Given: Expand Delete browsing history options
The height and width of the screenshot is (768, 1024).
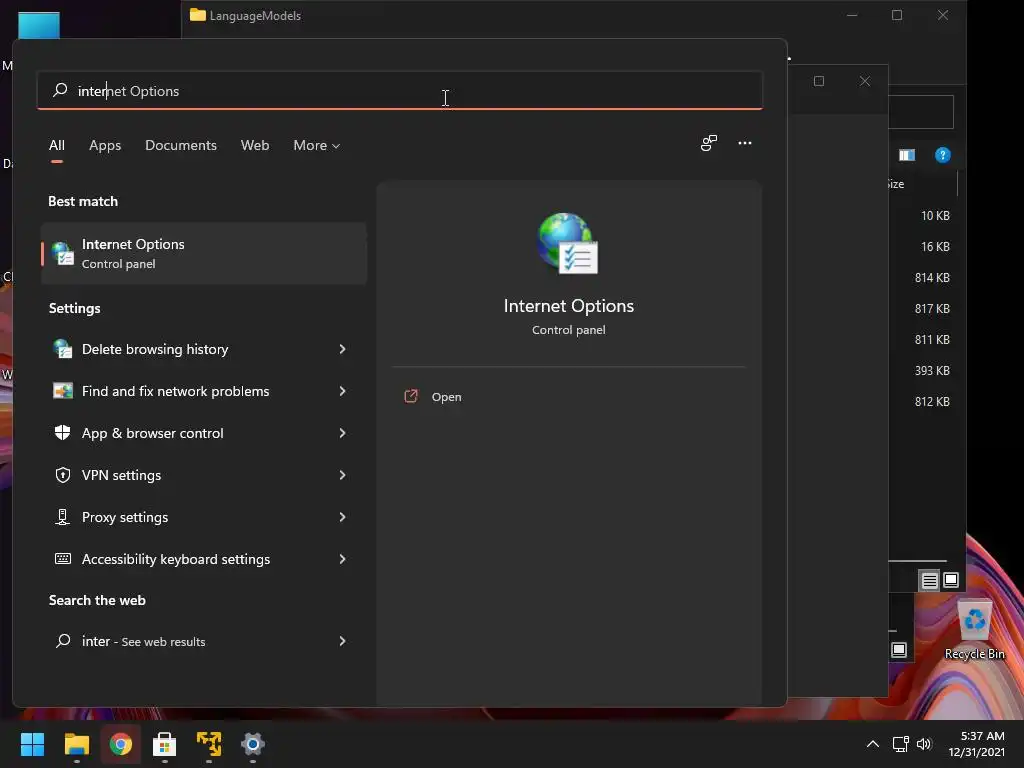Looking at the screenshot, I should coord(342,349).
